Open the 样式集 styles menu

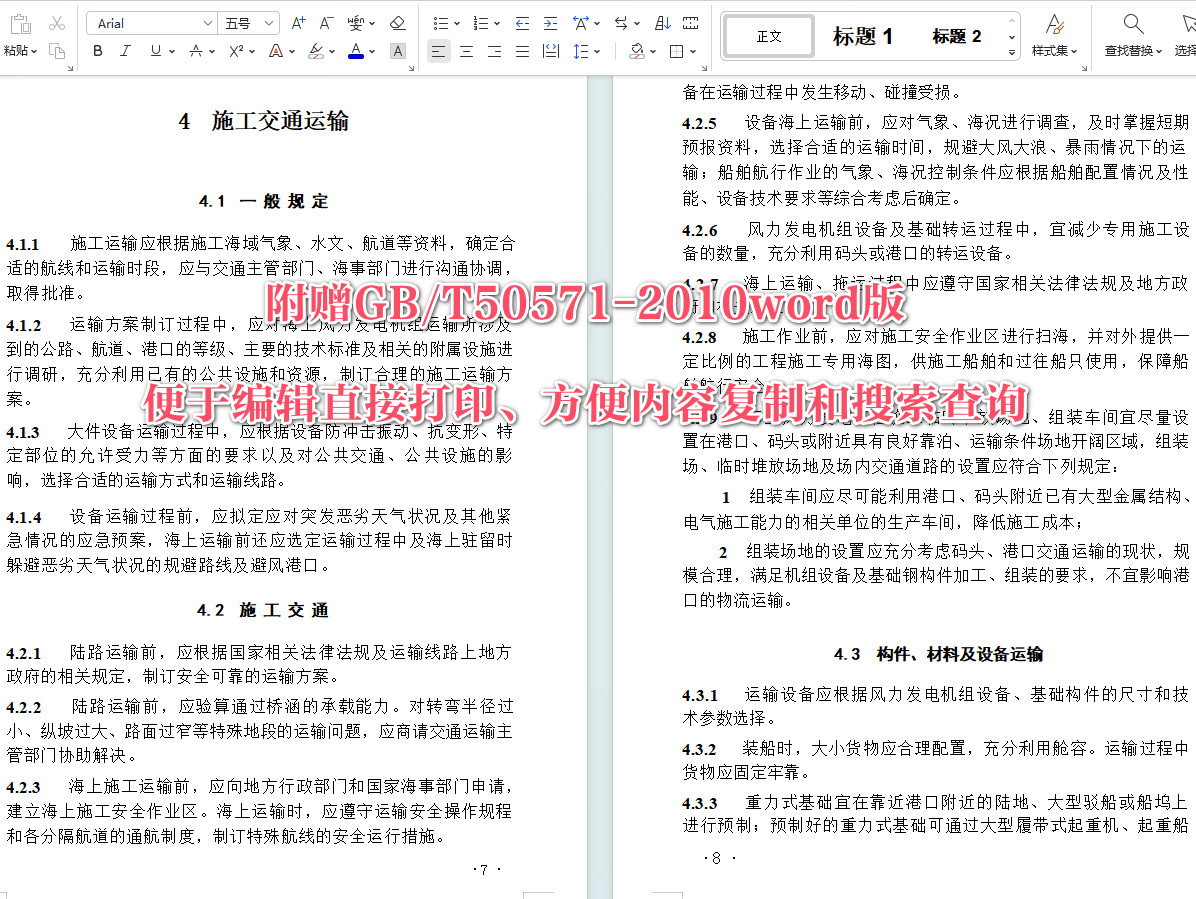1054,36
